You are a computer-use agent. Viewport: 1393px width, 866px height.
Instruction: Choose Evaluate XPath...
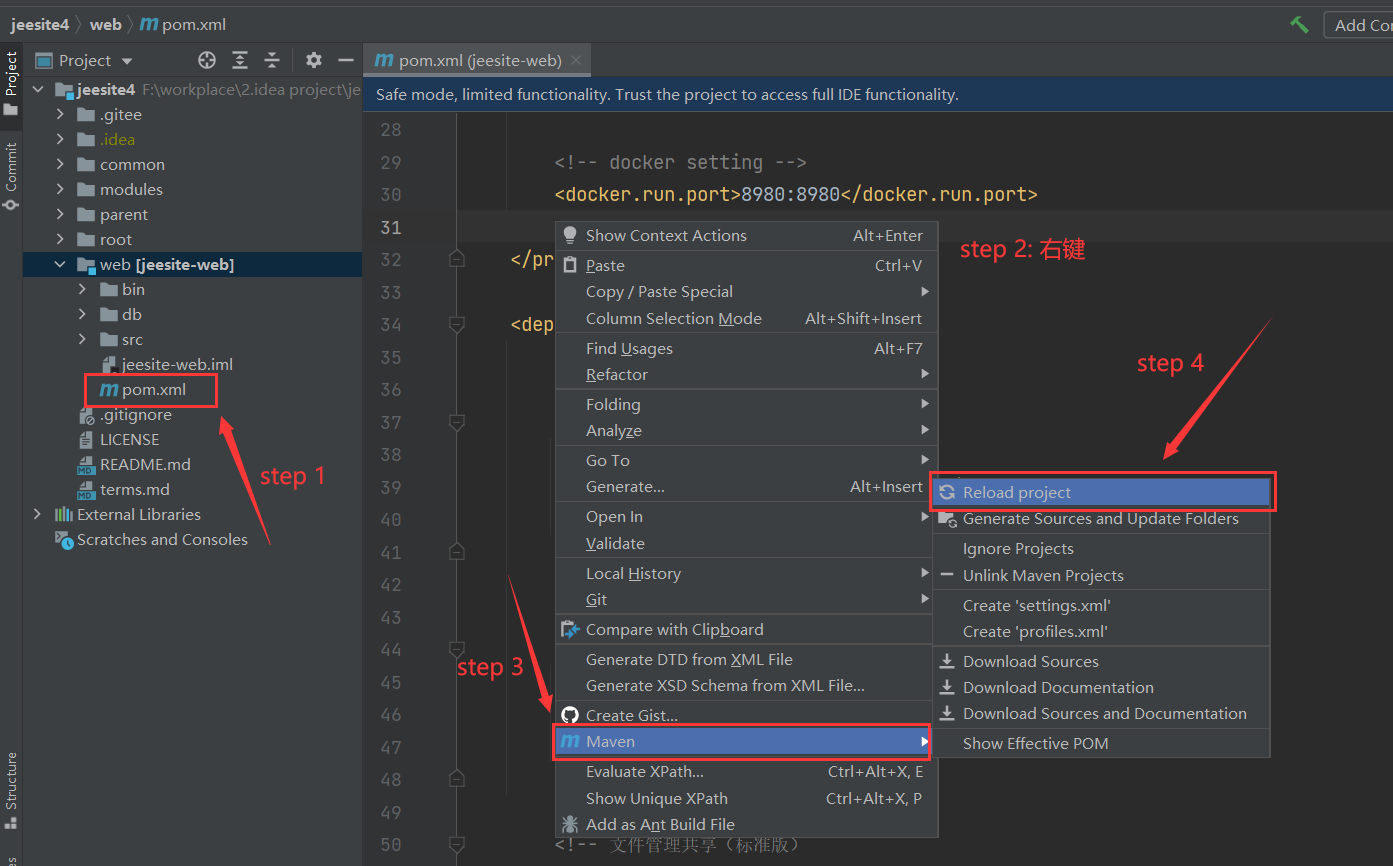(x=746, y=771)
